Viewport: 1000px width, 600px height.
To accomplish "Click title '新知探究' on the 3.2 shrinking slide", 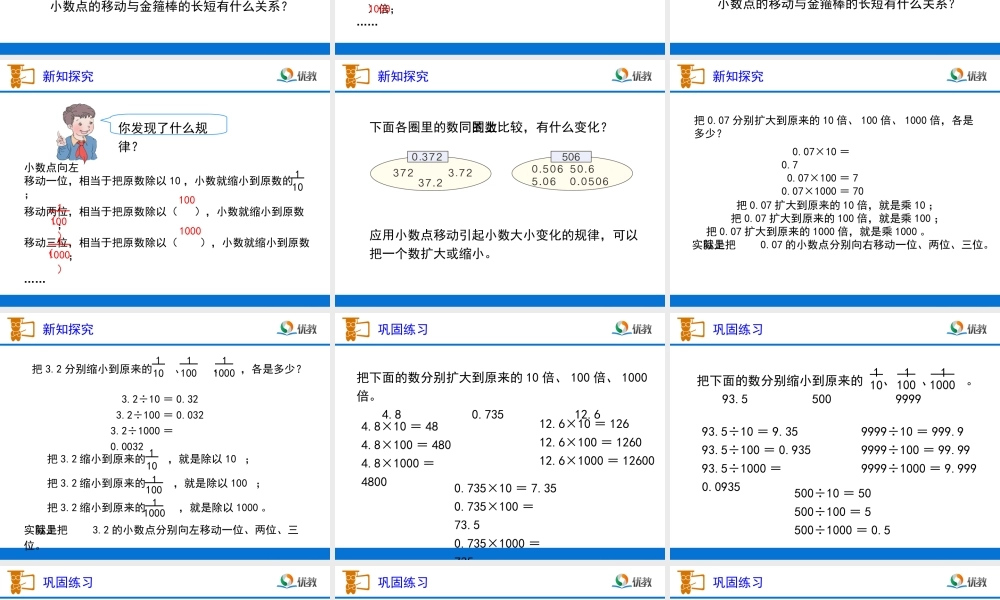I will [68, 330].
